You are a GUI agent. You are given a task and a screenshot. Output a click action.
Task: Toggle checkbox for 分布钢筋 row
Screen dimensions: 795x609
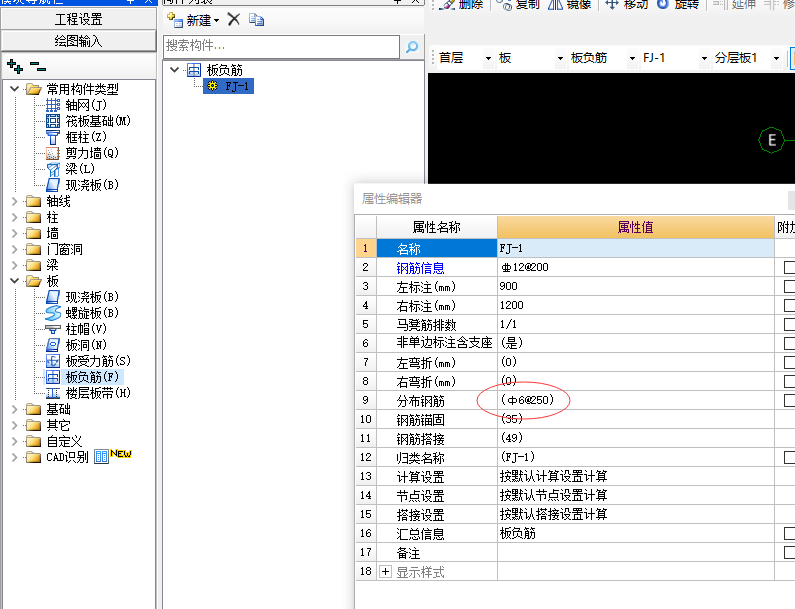(x=789, y=401)
